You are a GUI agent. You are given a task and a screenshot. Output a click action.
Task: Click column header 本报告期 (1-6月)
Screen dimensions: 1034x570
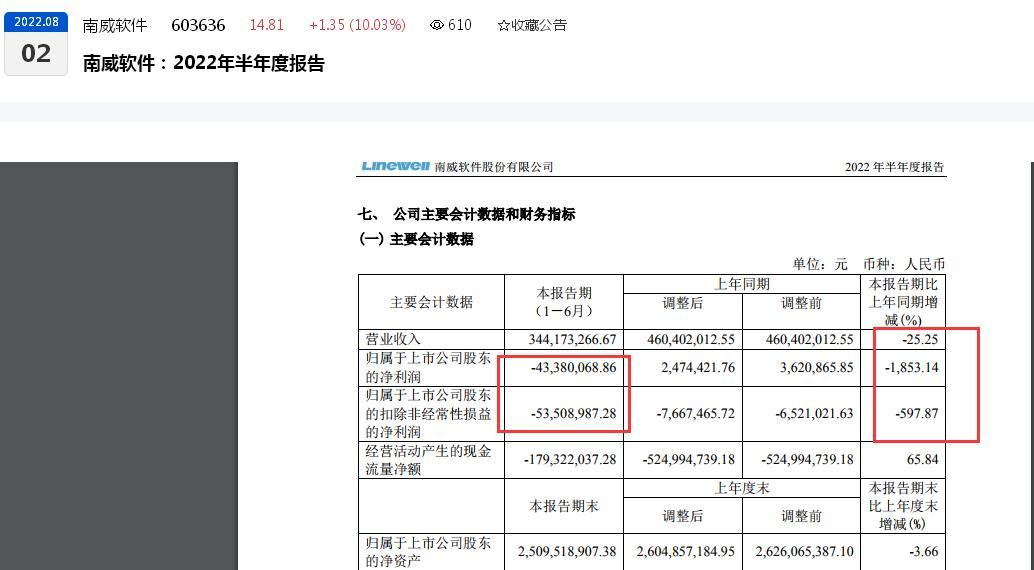(564, 301)
